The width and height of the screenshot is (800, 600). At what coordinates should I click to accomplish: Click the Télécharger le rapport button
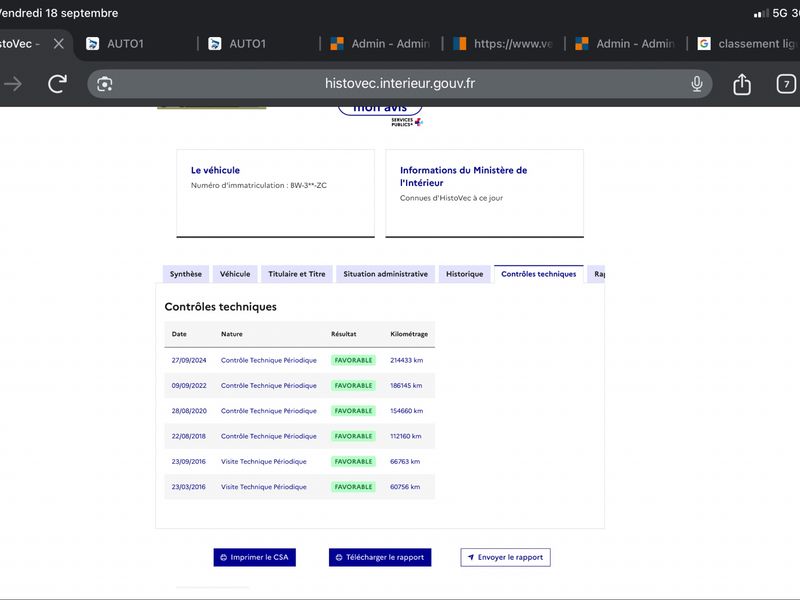point(380,557)
